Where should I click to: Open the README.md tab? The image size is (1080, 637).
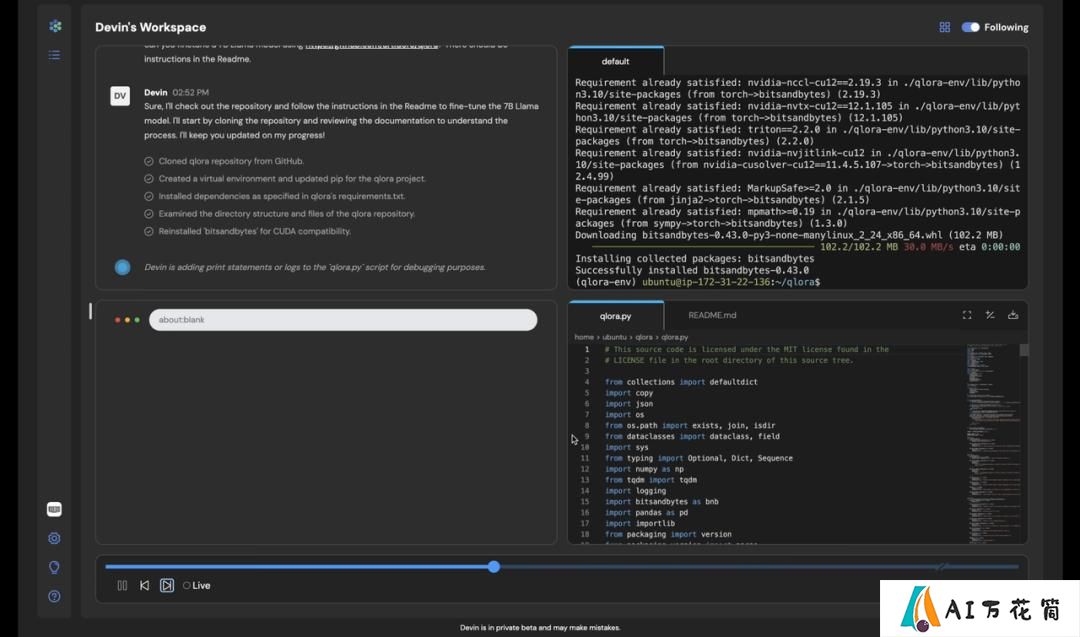click(712, 315)
